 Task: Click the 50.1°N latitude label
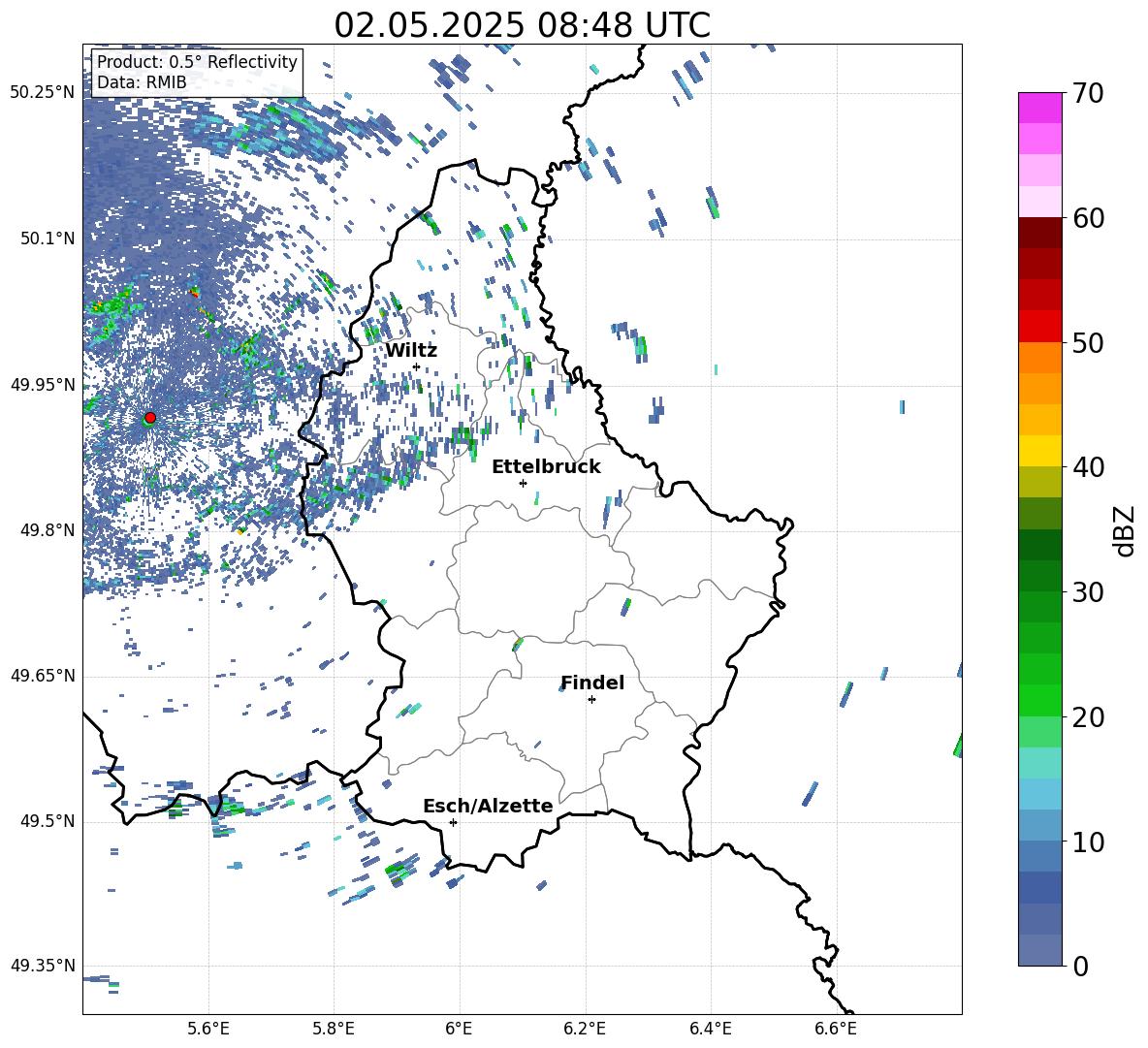(48, 238)
